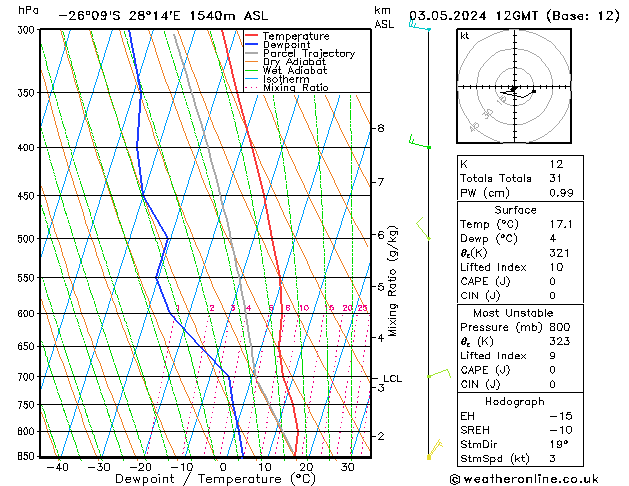The width and height of the screenshot is (629, 486).
Task: Click the 'hPa' pressure axis label
Action: (28, 10)
